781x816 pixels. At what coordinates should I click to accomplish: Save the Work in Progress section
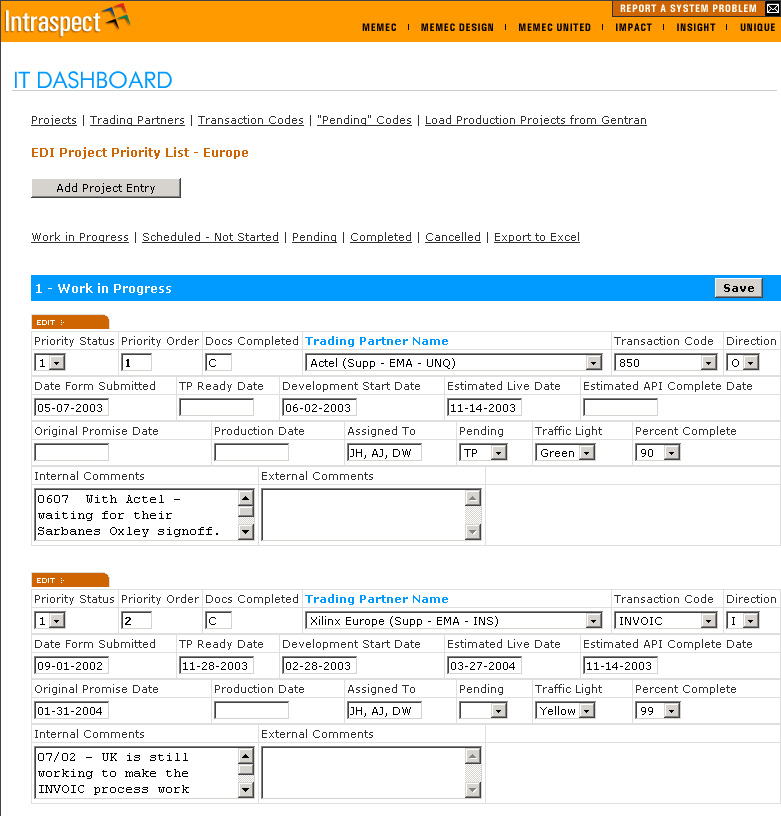tap(738, 288)
